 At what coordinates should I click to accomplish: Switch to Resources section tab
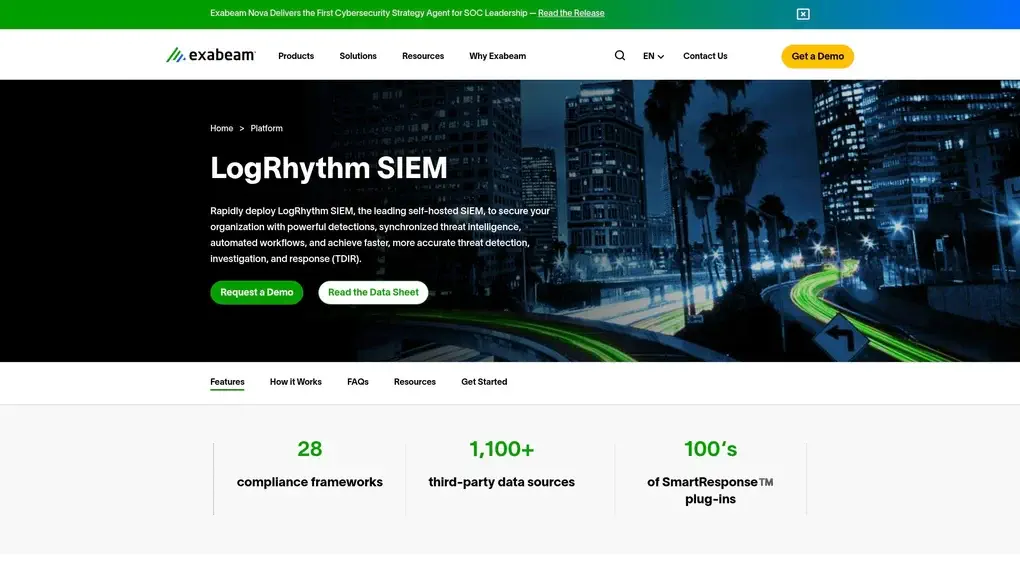(414, 382)
